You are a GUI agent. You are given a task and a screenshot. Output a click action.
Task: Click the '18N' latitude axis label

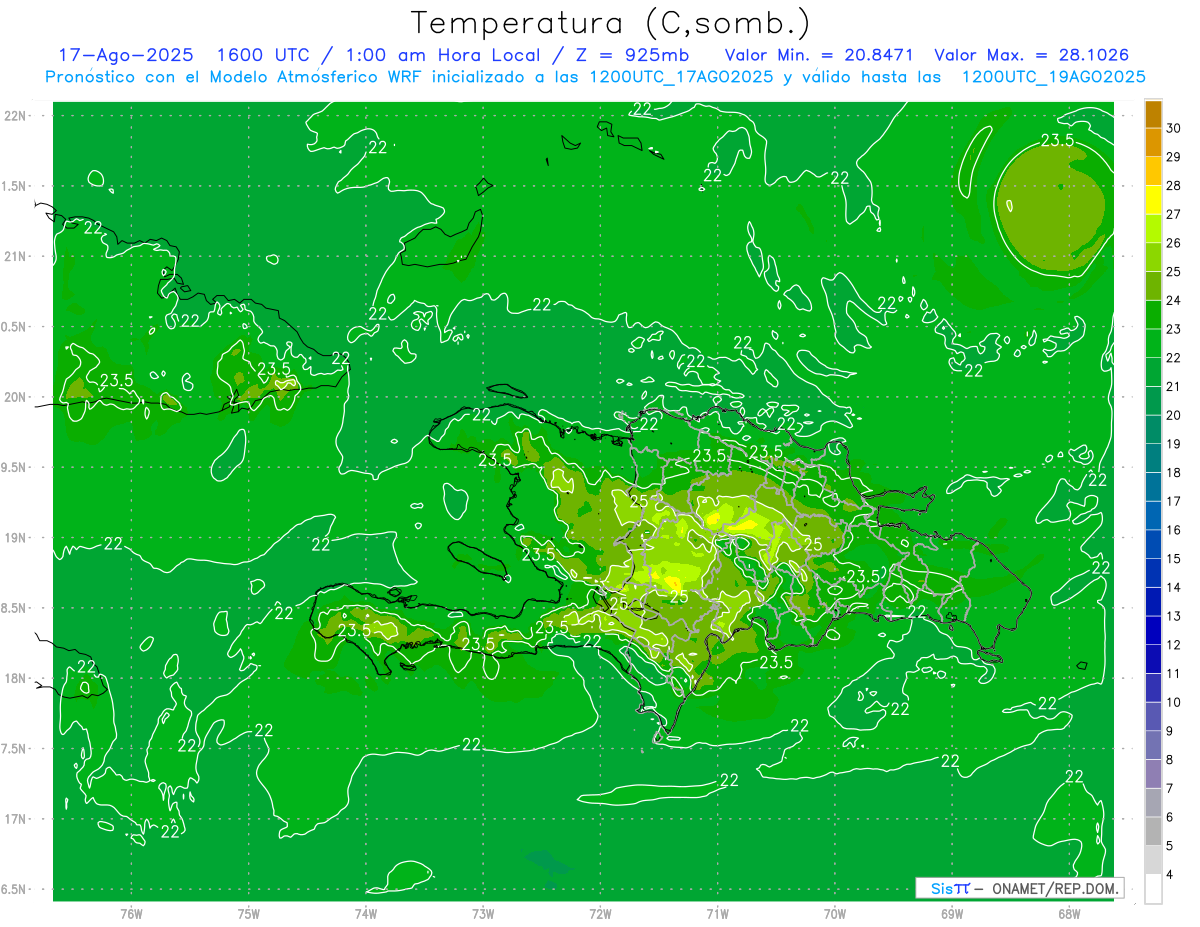tap(15, 678)
